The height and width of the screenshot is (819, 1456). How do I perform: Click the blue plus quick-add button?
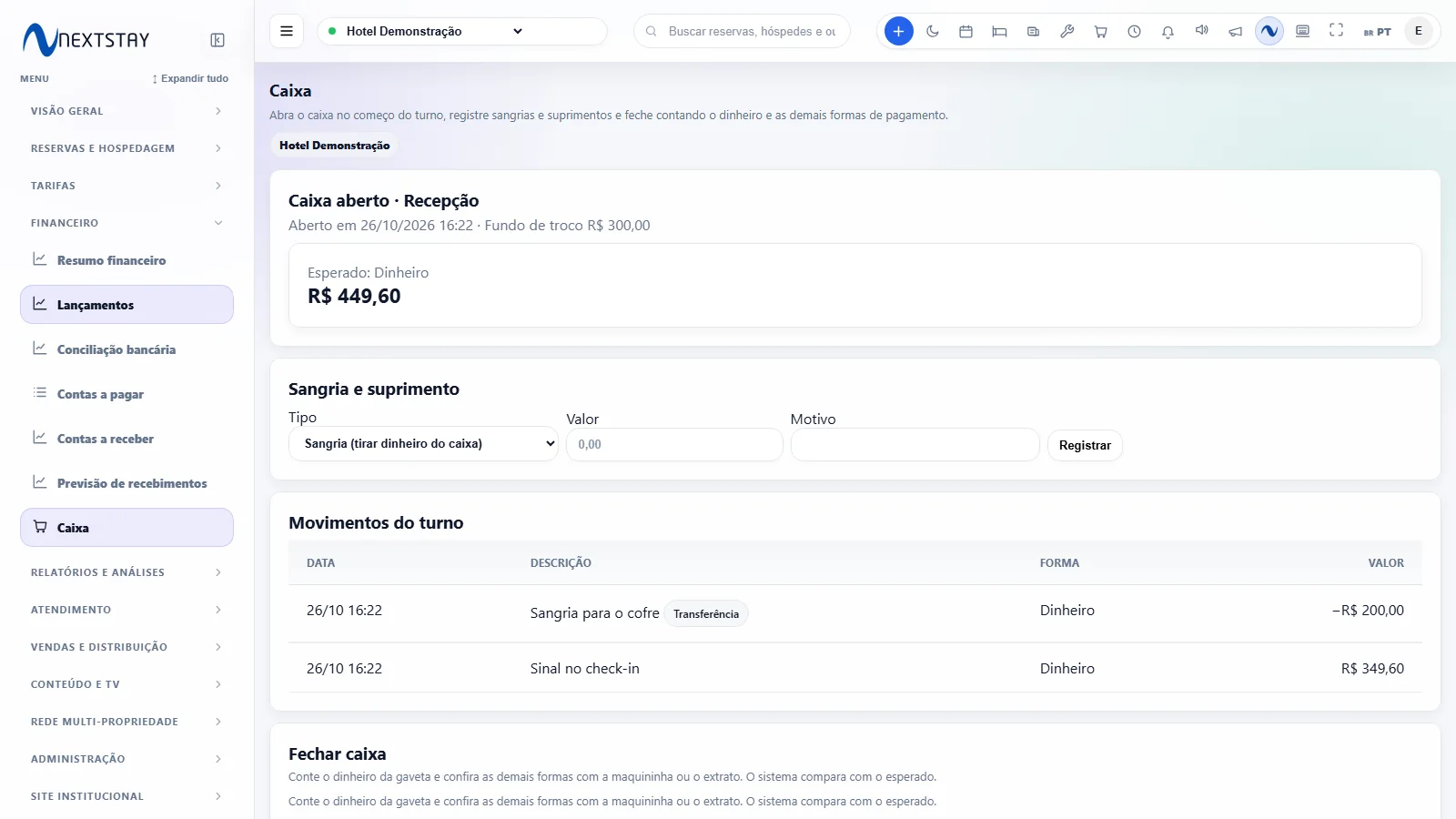(x=898, y=31)
